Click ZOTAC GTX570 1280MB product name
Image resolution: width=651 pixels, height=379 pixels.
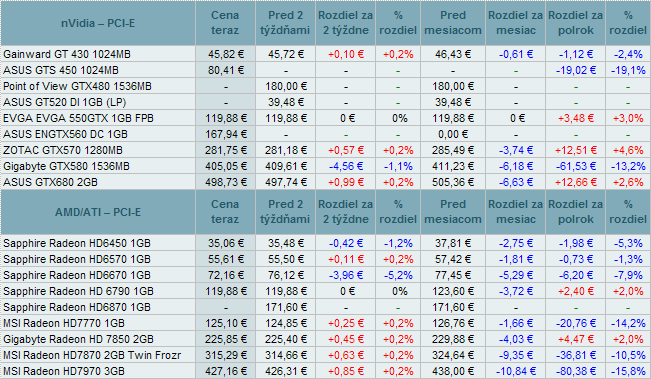click(63, 150)
